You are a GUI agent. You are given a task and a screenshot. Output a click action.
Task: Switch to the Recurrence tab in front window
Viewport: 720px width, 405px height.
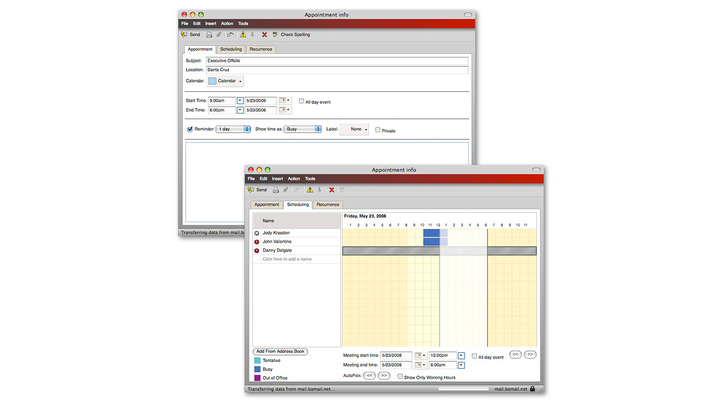tap(328, 204)
